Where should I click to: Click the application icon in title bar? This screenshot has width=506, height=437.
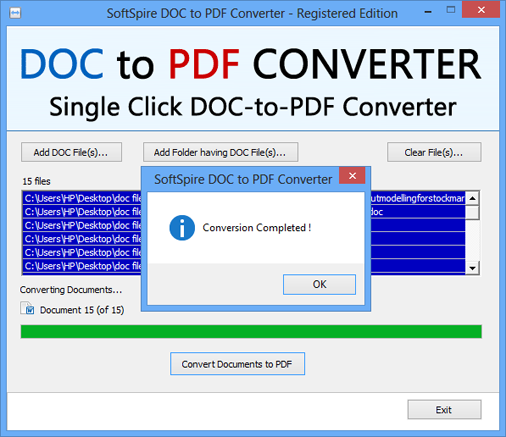(15, 13)
